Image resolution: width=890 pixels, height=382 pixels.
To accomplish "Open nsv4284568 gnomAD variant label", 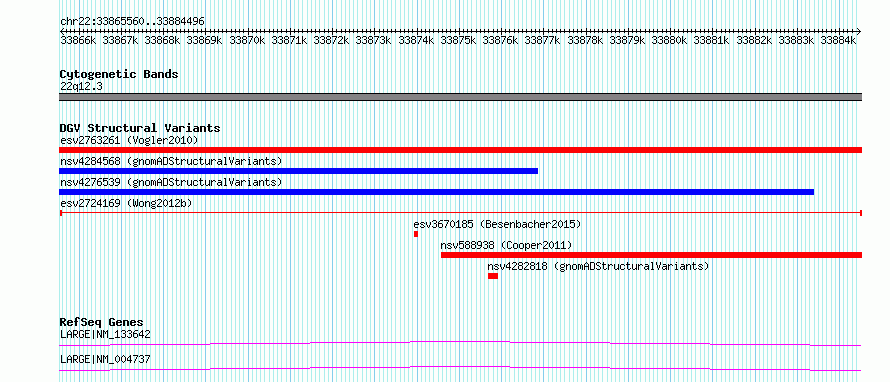I will click(171, 161).
